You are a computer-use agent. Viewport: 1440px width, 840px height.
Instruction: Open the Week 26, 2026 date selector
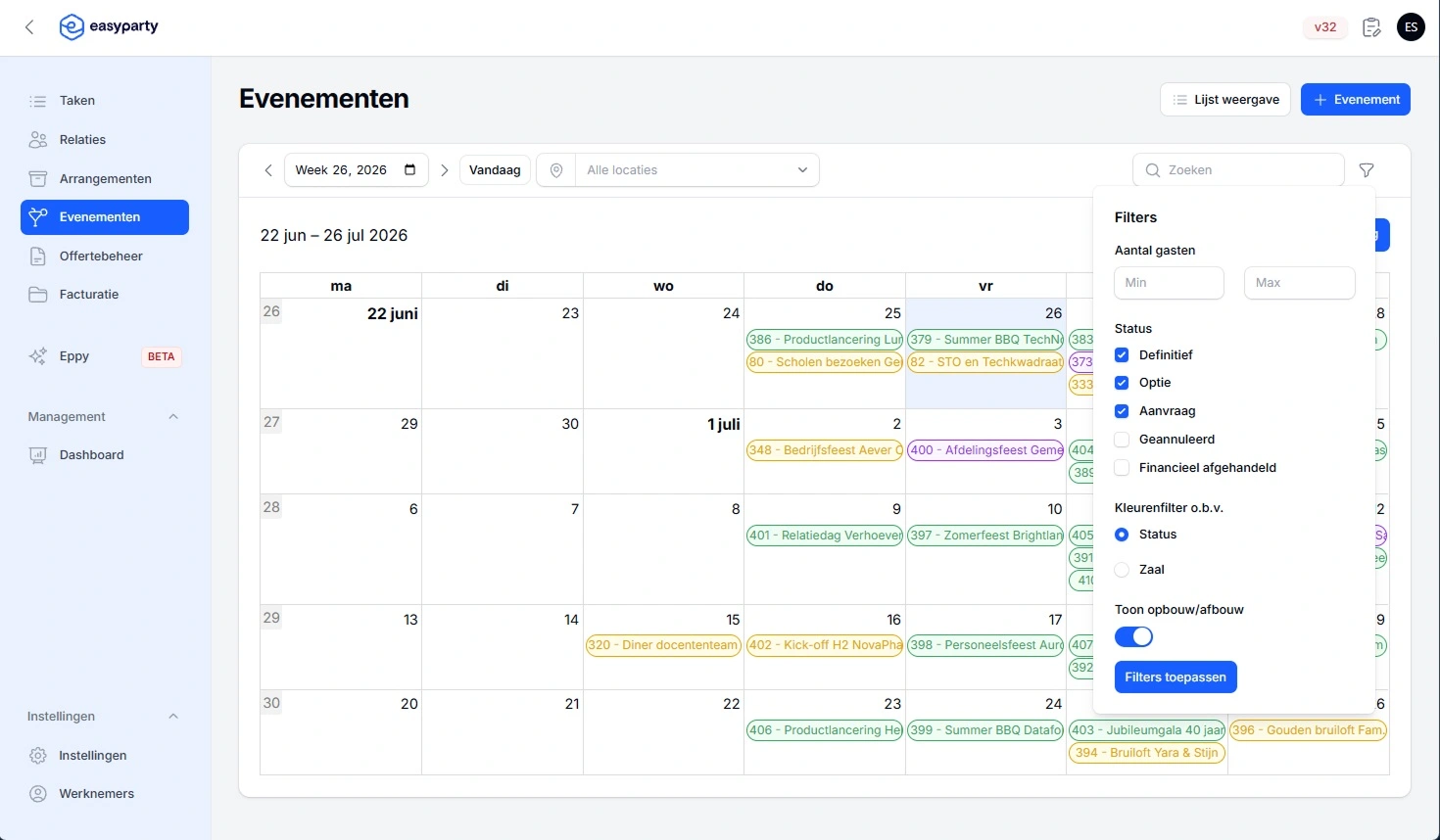(357, 170)
